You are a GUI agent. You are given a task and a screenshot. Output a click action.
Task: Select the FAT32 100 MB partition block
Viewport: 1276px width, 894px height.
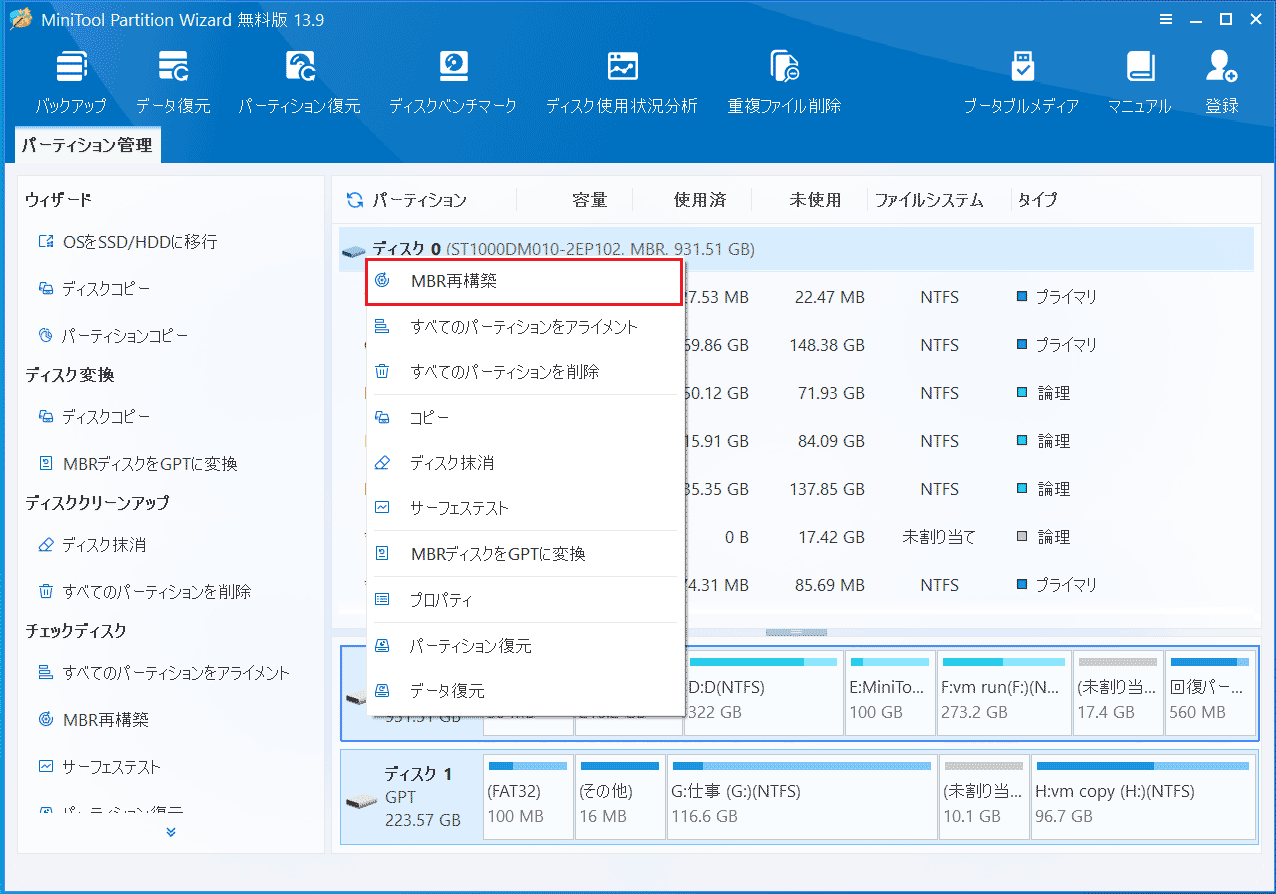point(528,796)
